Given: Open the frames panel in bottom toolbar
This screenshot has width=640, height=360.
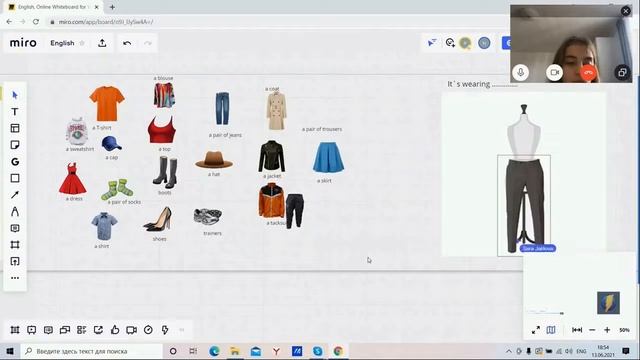Looking at the screenshot, I should [x=15, y=330].
